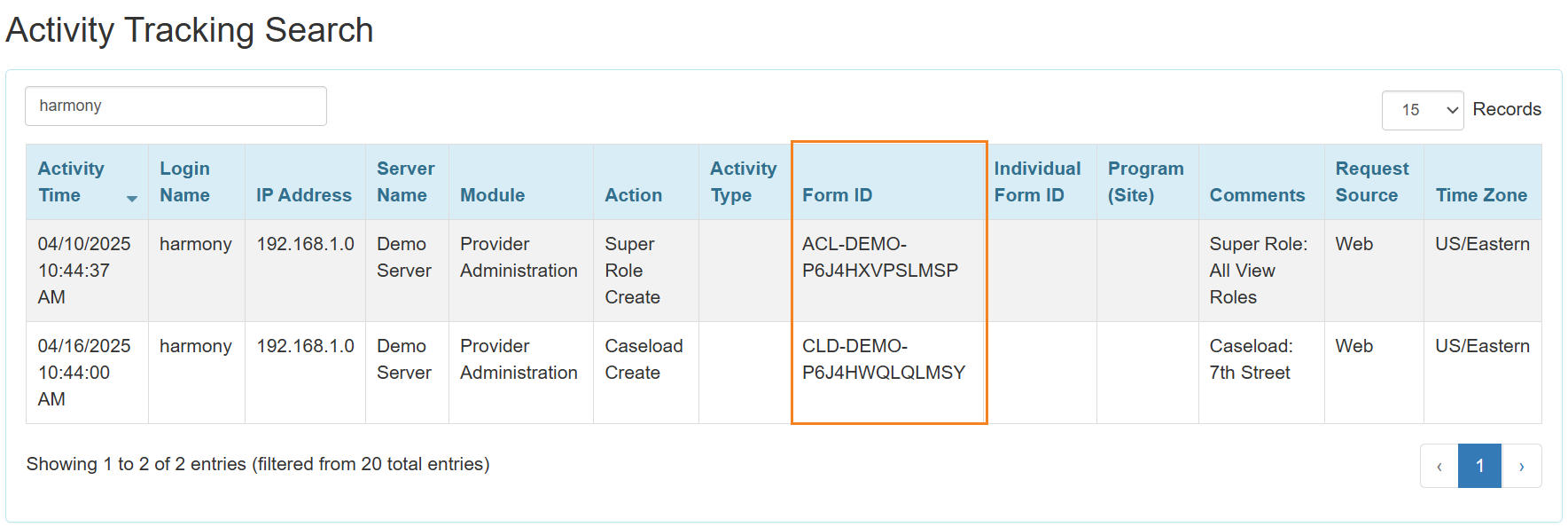The image size is (1568, 527).
Task: Click US/Eastern in Super Role Create row
Action: coord(1482,244)
